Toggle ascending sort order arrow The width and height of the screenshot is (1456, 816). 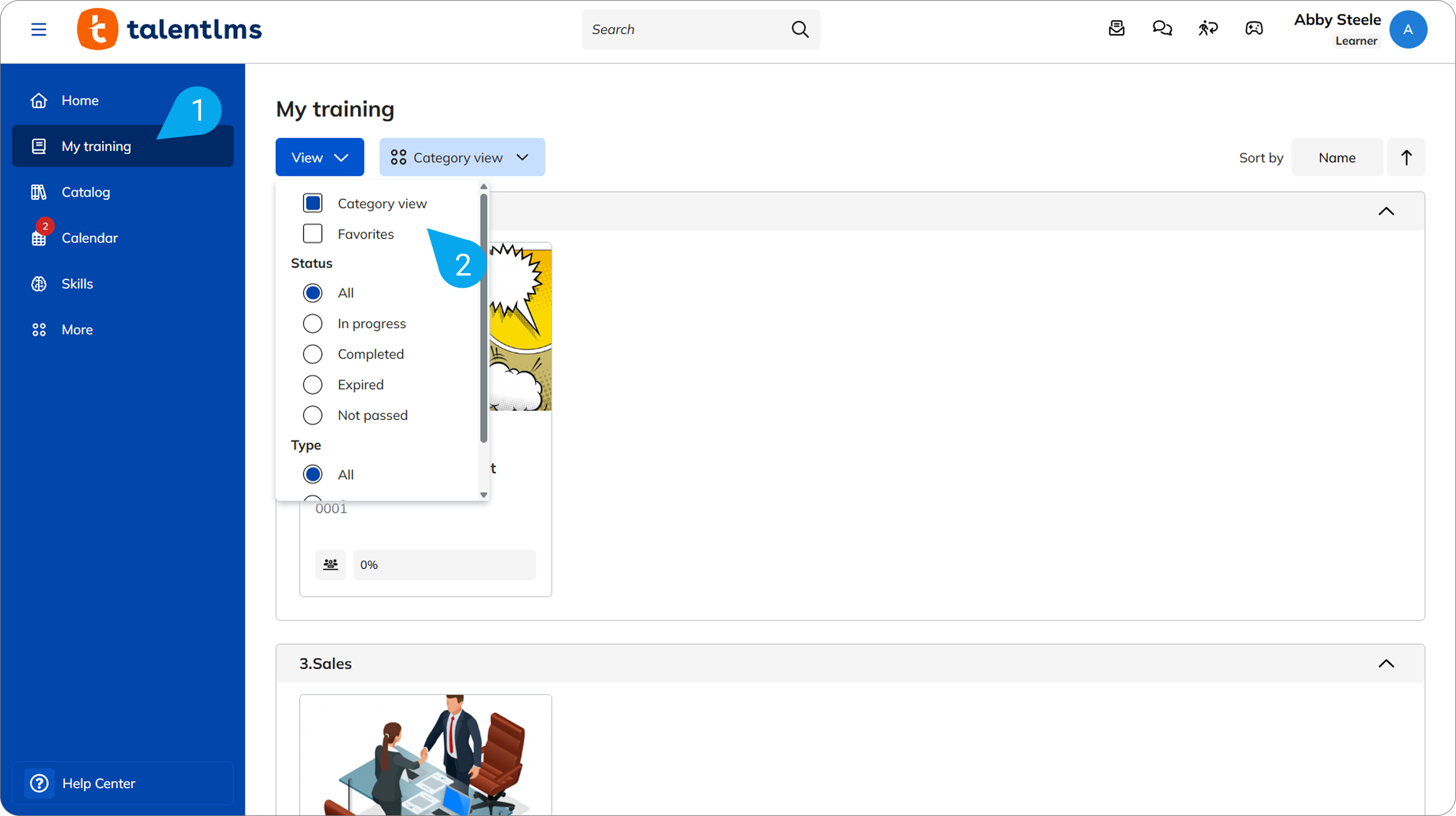[x=1405, y=158]
